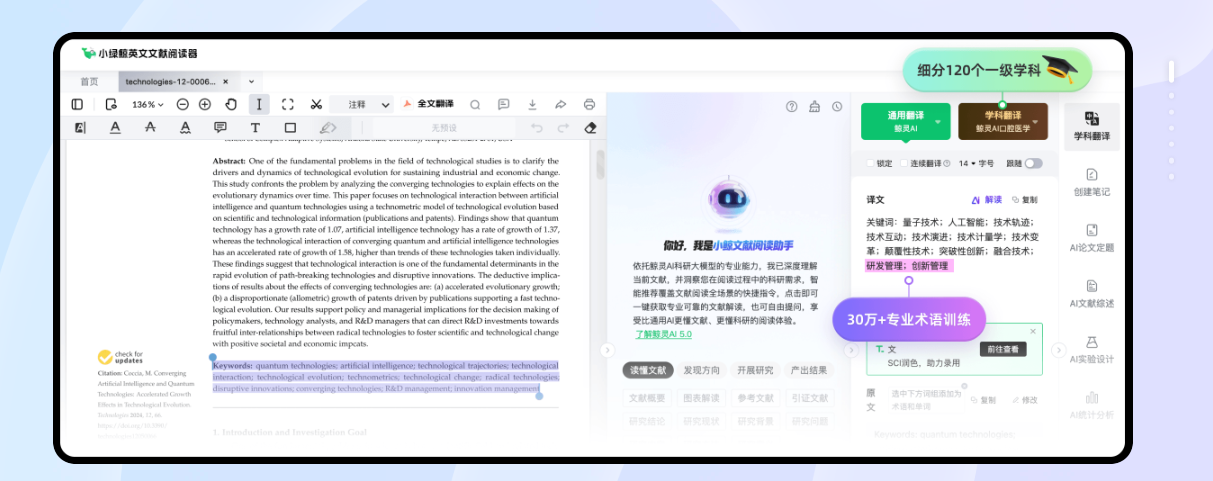
Task: Click 复制 in the 原文 row
Action: 983,400
